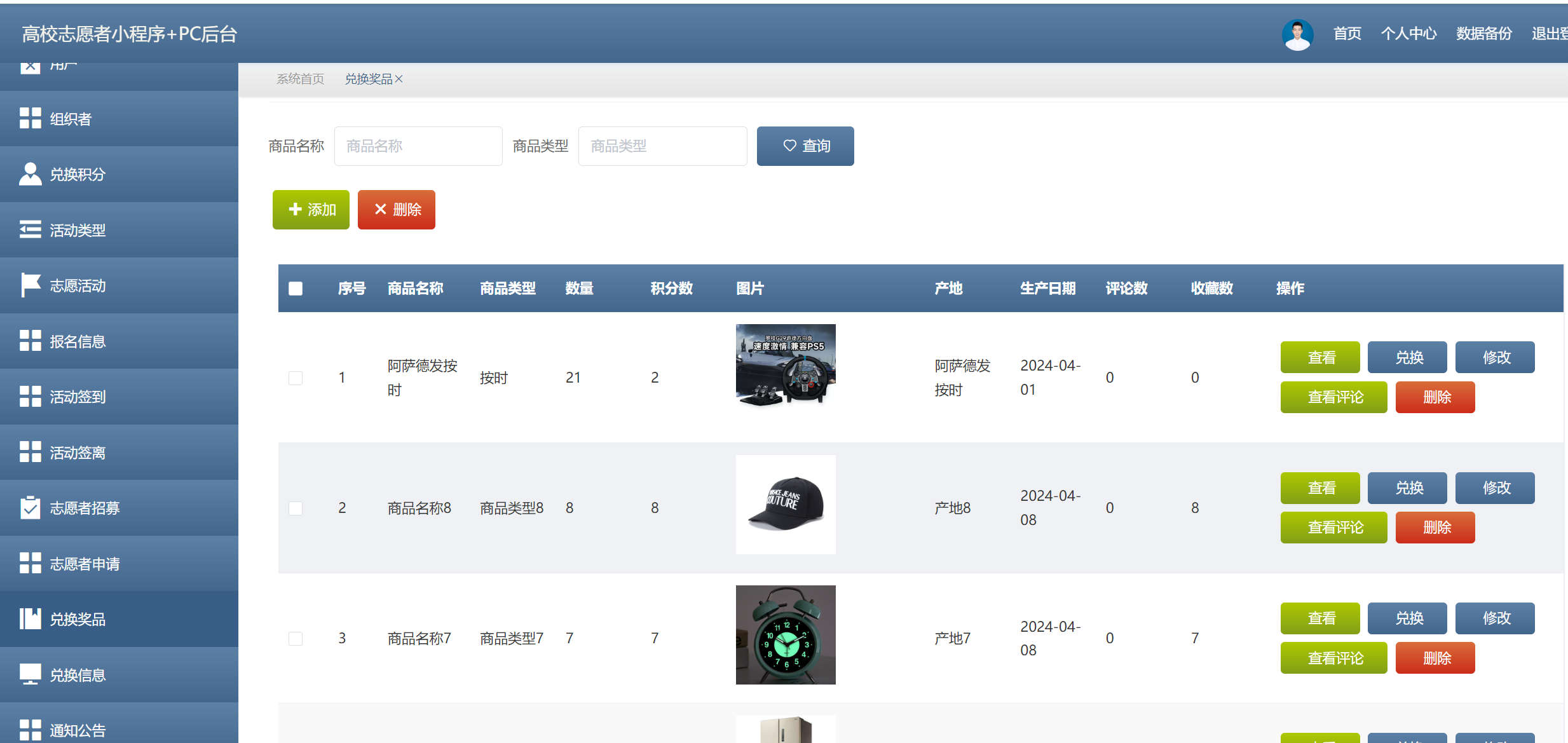Go to 首页 in top navigation
Viewport: 1568px width, 743px height.
coord(1347,34)
